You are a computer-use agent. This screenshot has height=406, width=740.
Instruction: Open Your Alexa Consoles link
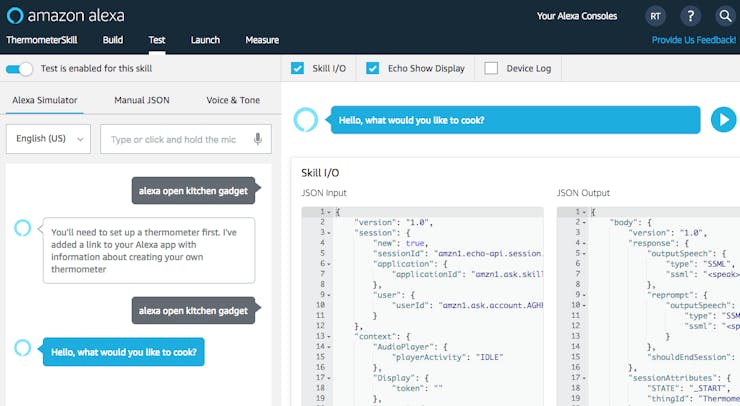(577, 16)
